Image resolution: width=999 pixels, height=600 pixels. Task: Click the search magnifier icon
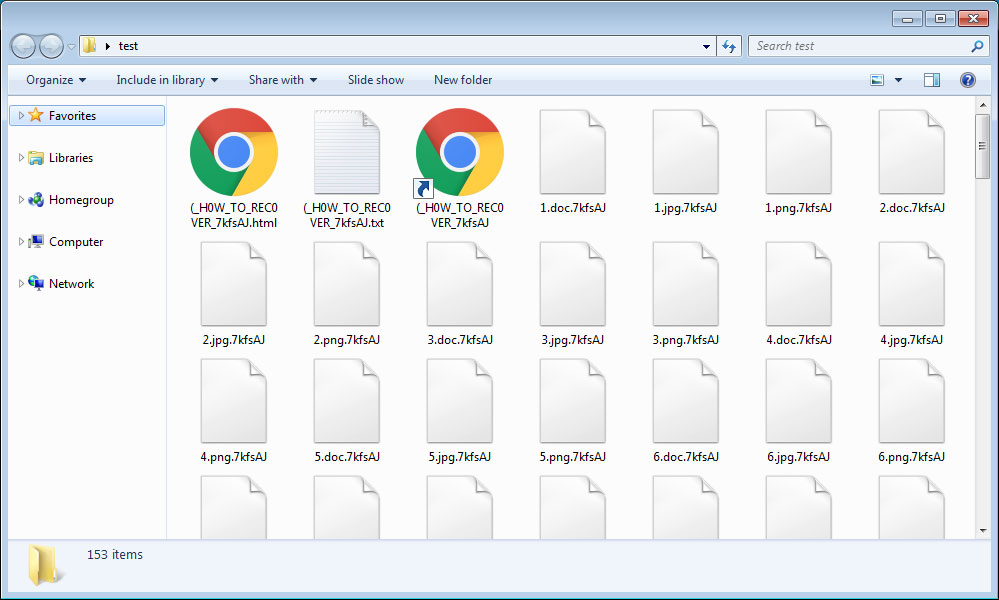(x=977, y=46)
